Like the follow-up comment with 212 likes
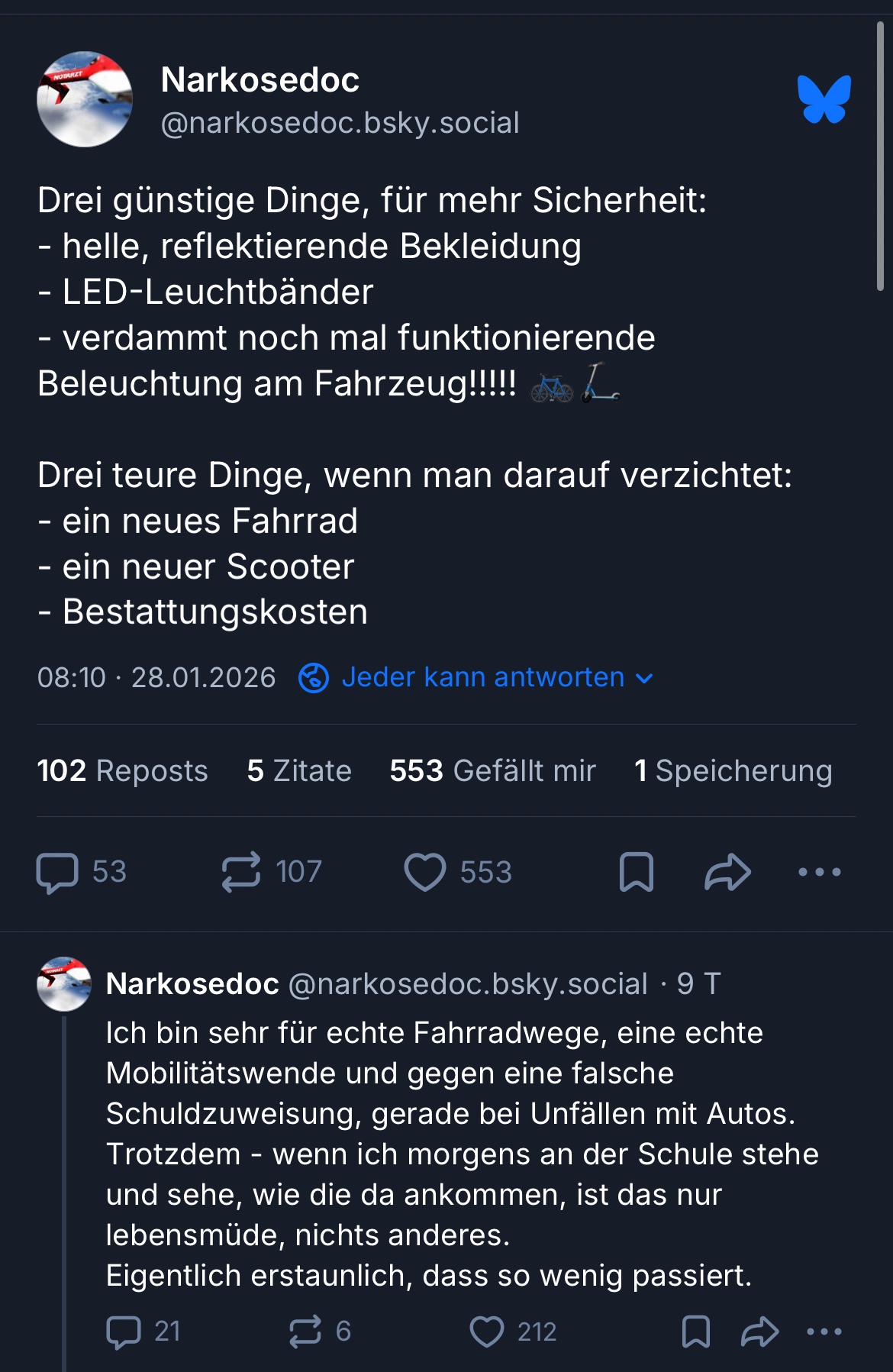The width and height of the screenshot is (893, 1372). point(487,1332)
